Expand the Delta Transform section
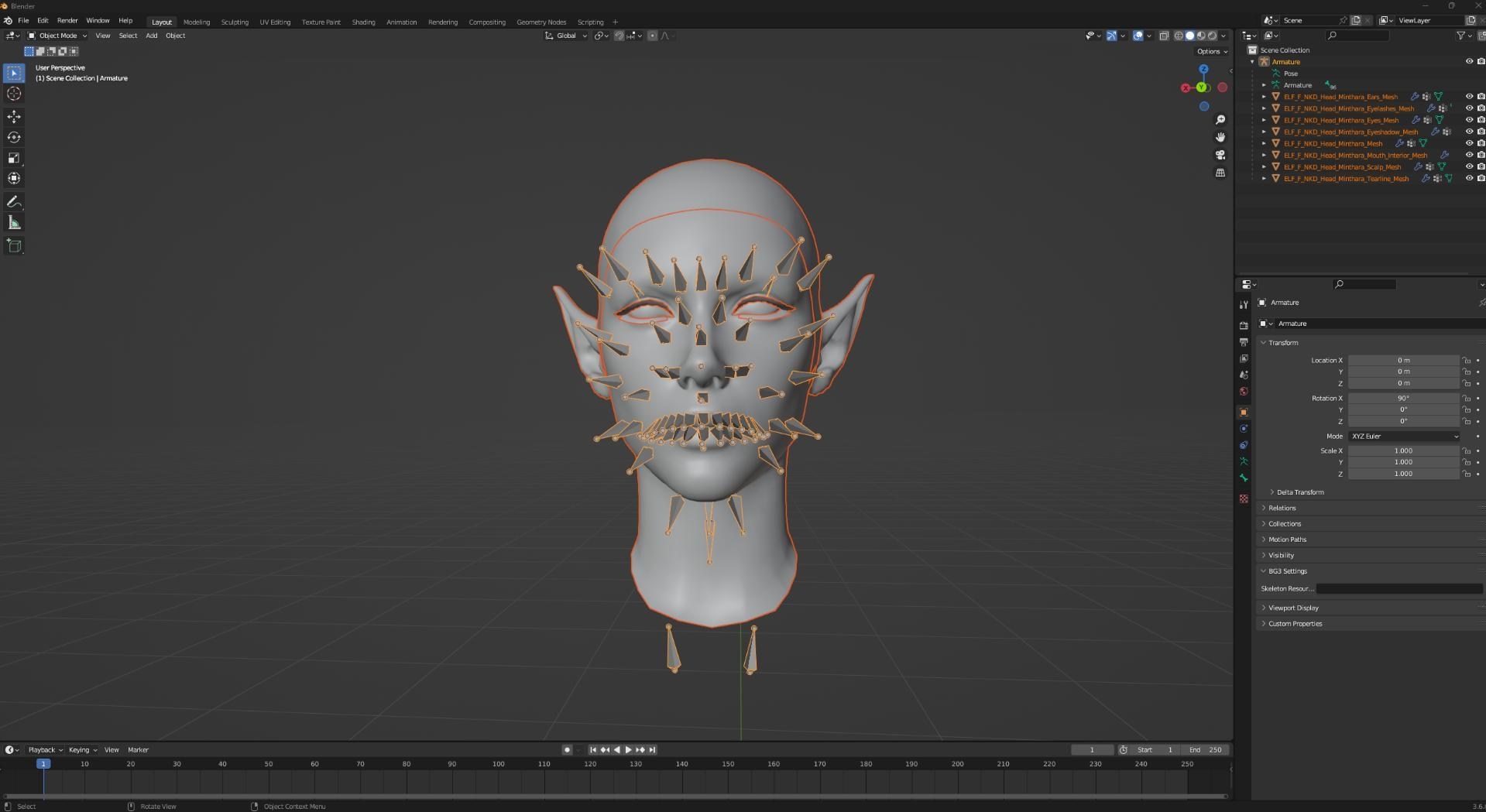1486x812 pixels. (x=1299, y=492)
